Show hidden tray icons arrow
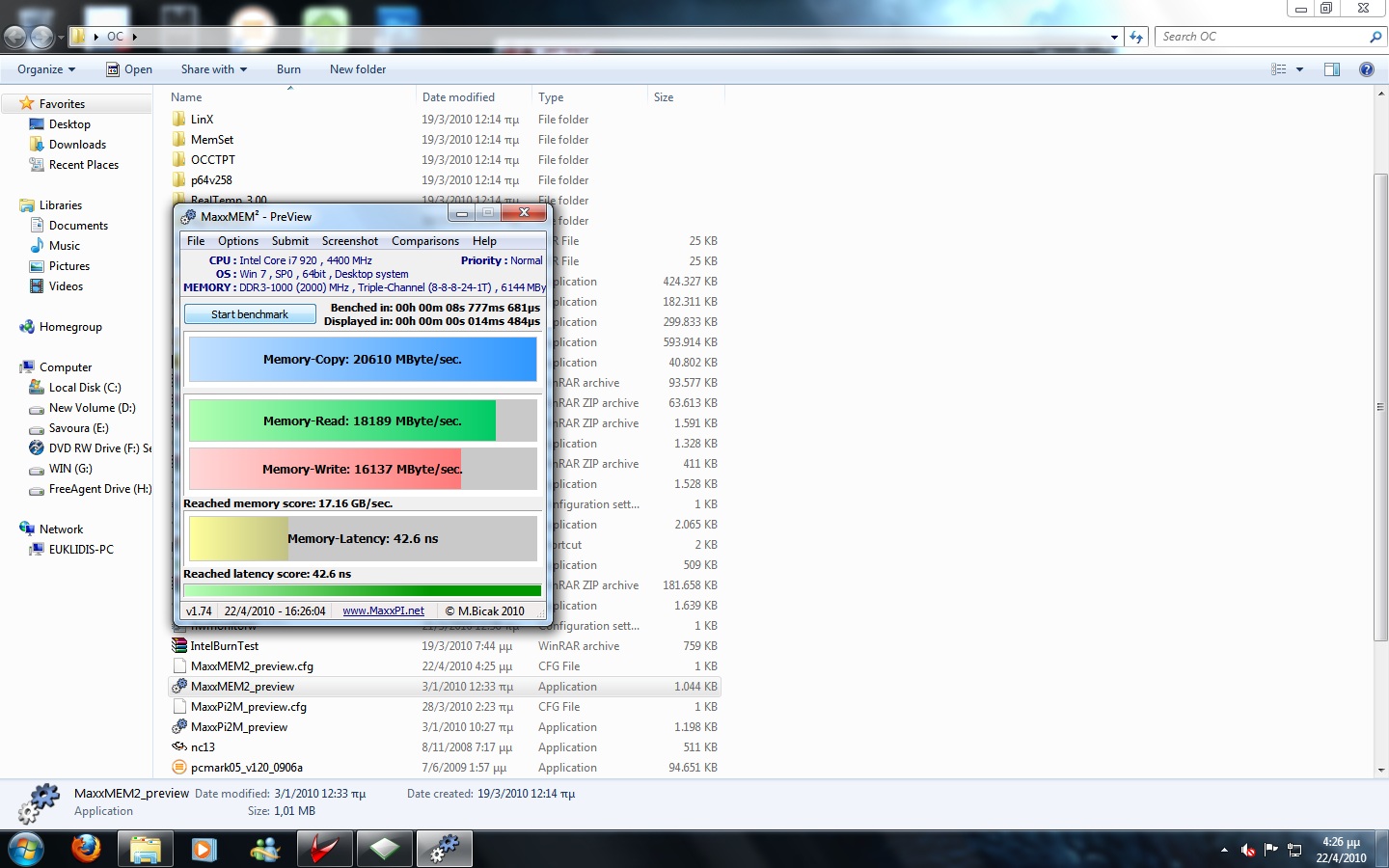The image size is (1389, 868). [x=1224, y=851]
